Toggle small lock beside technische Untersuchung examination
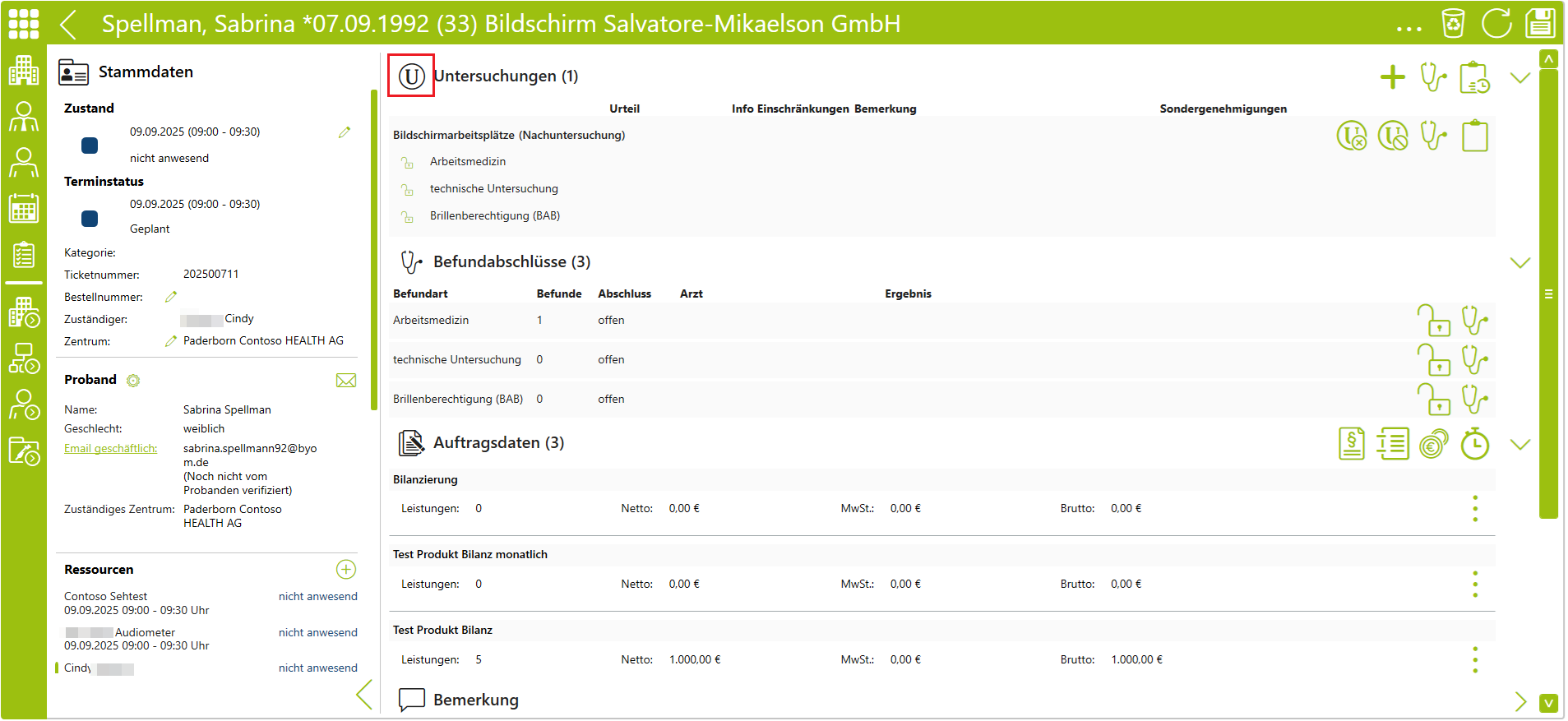Viewport: 1568px width, 721px height. pos(407,190)
